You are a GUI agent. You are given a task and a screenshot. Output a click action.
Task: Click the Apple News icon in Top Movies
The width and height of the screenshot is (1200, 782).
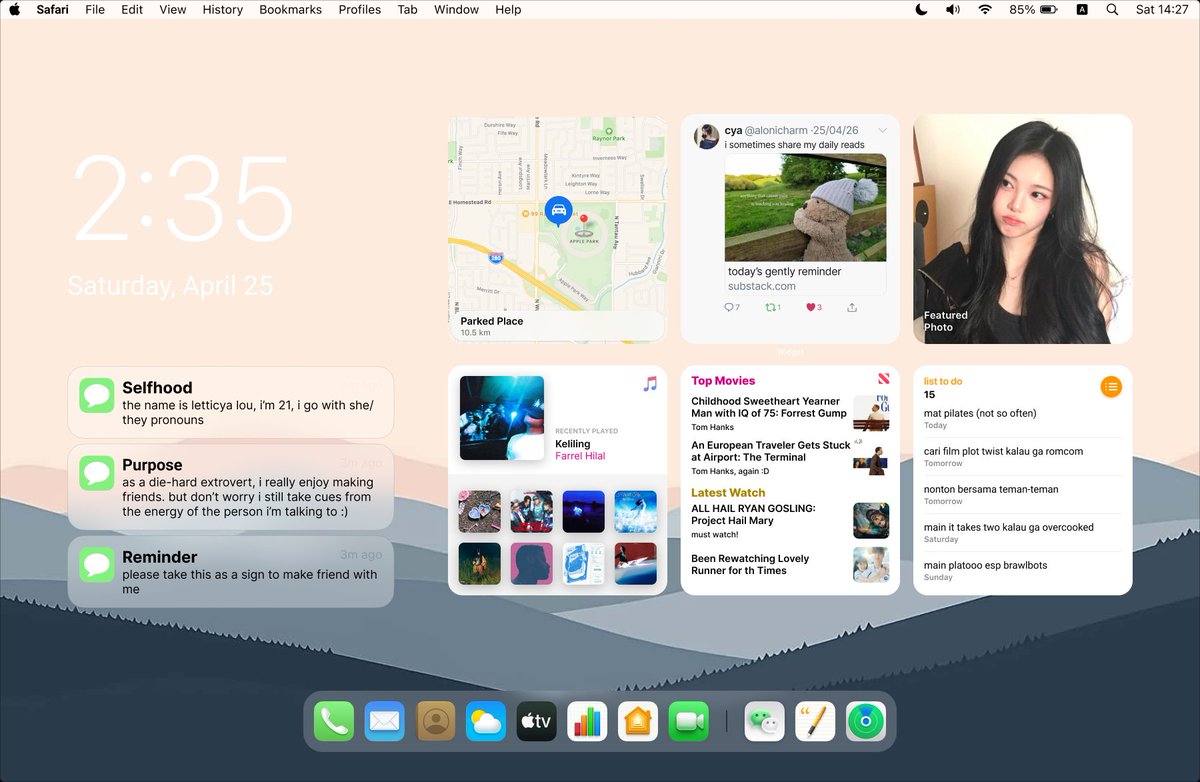884,379
